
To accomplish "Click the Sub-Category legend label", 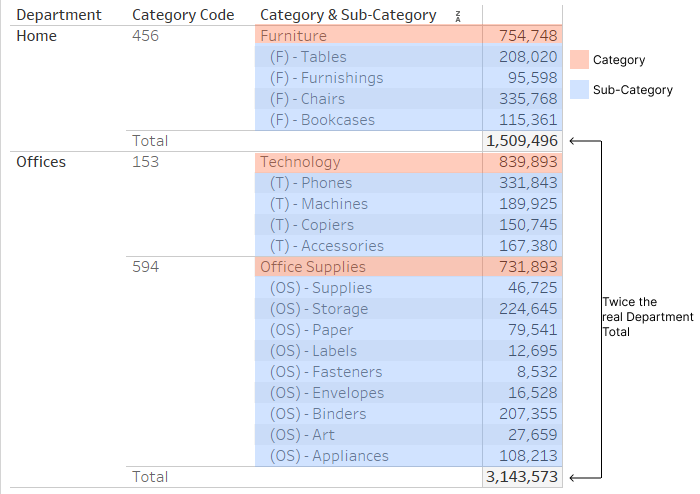I will (633, 90).
